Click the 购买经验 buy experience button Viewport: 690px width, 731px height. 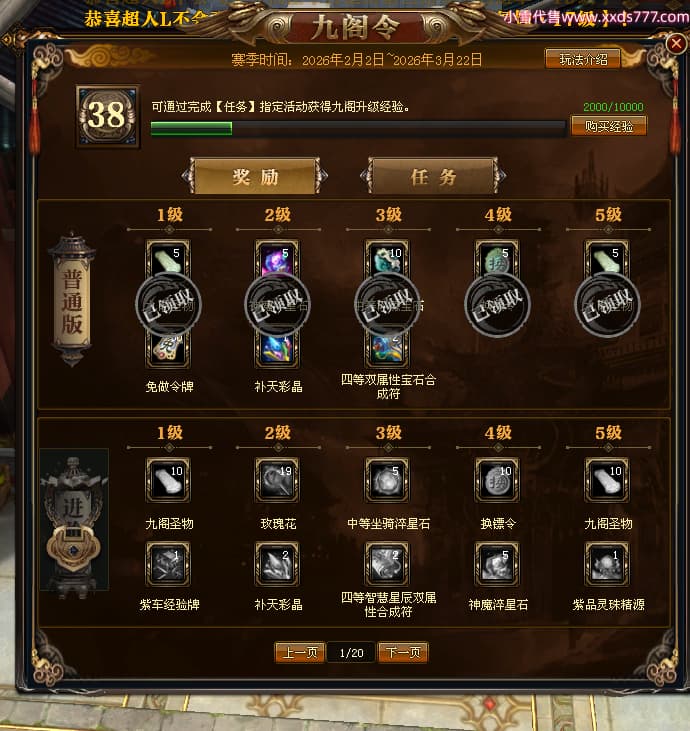point(609,126)
